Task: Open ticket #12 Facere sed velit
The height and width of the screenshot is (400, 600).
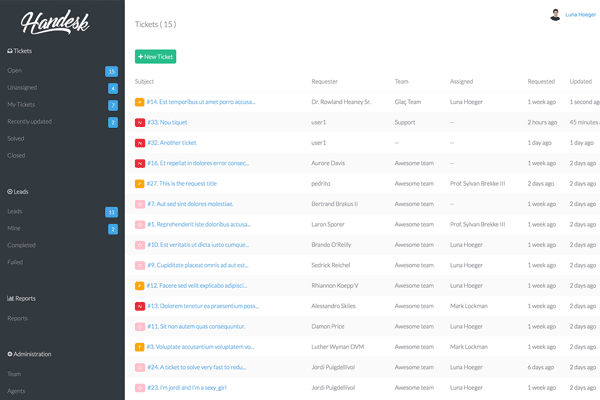Action: pyautogui.click(x=197, y=286)
